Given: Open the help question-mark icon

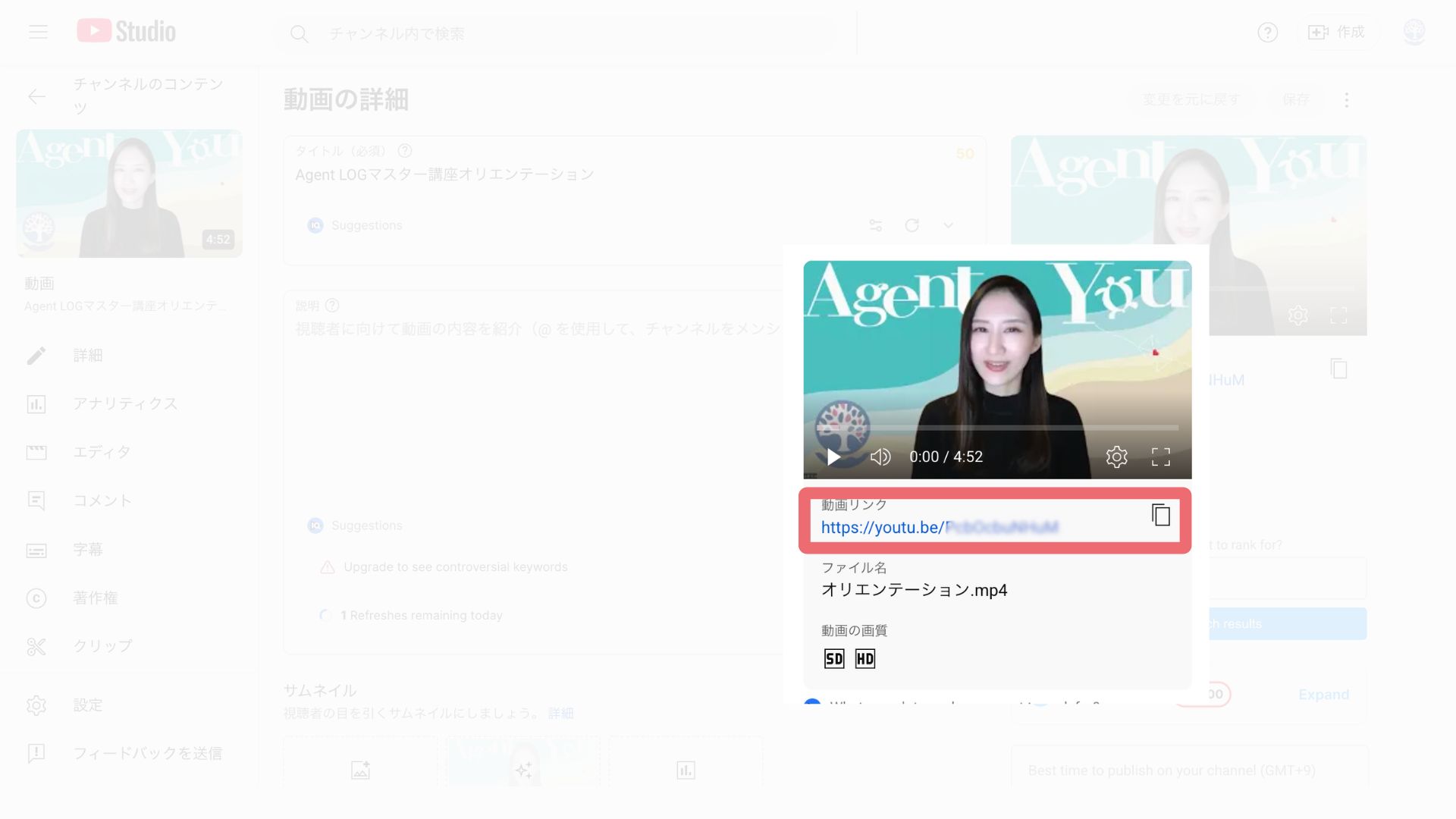Looking at the screenshot, I should pos(1267,32).
